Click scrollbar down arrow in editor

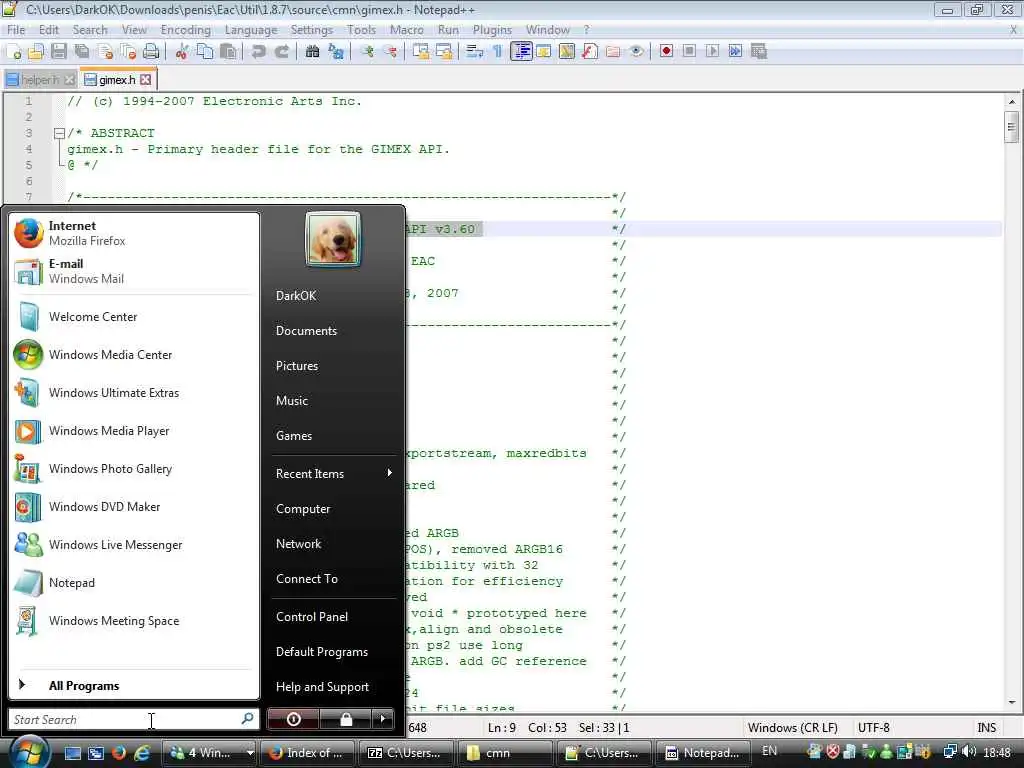1012,703
